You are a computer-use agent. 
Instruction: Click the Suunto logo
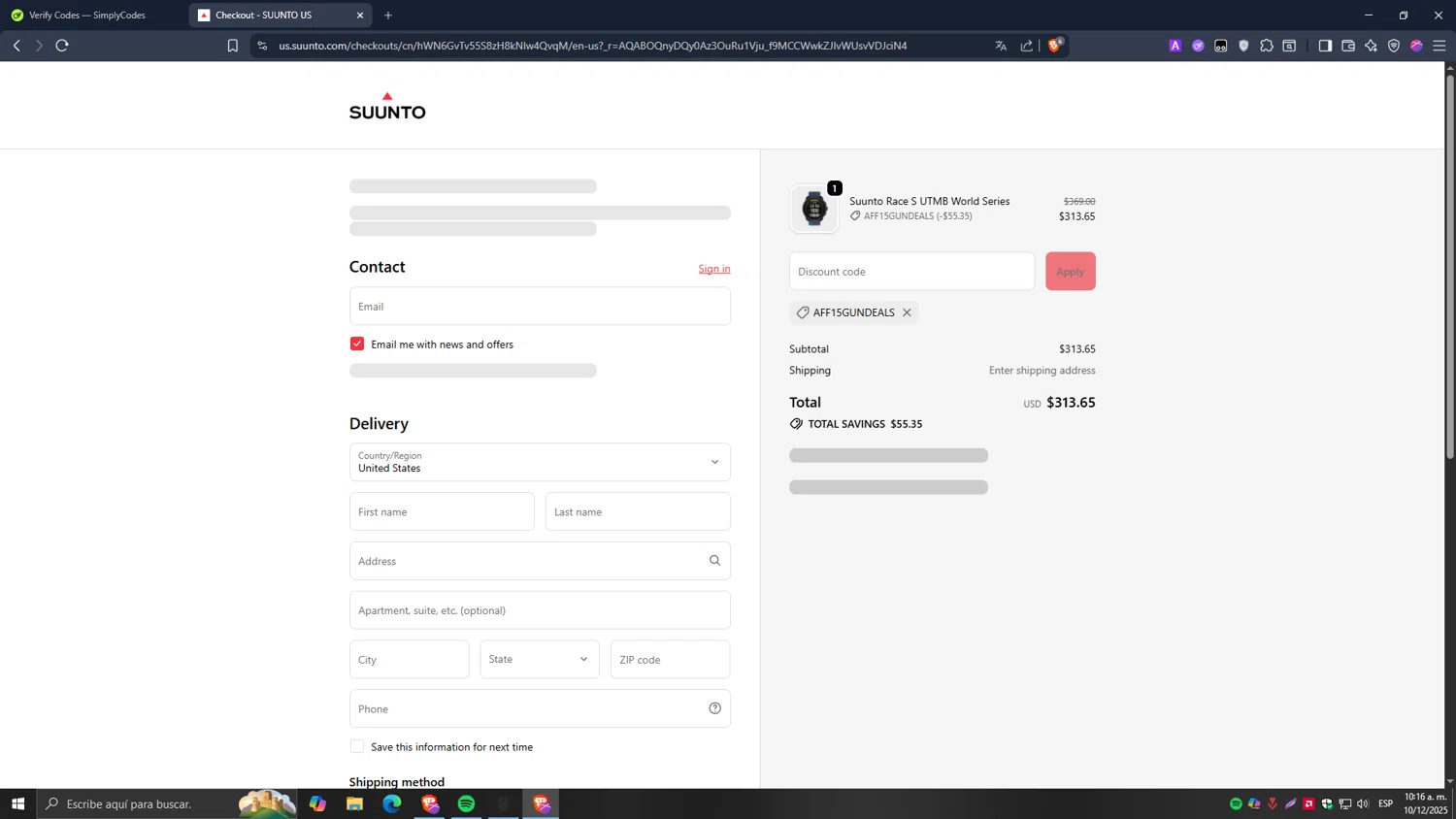pos(387,106)
